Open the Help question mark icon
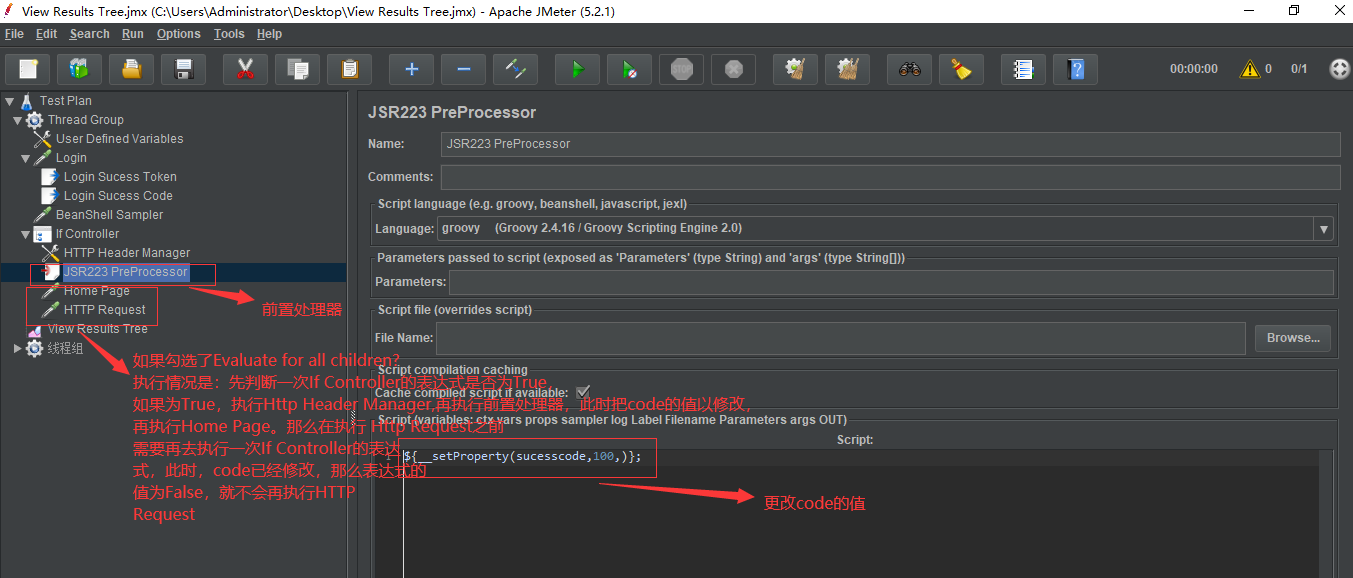This screenshot has width=1353, height=578. pyautogui.click(x=1075, y=69)
